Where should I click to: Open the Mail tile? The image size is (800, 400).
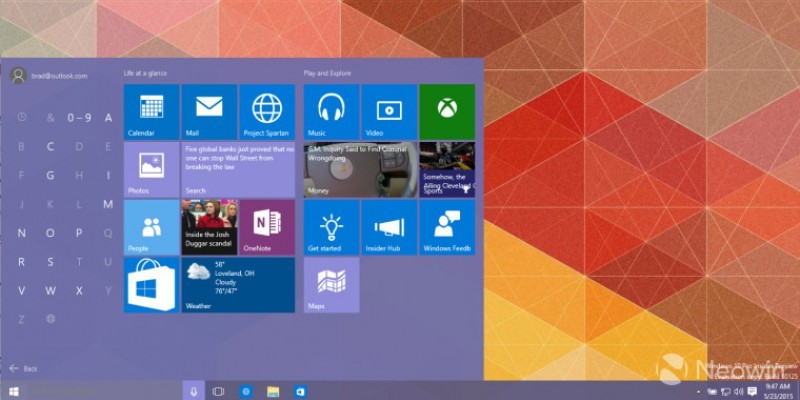(x=209, y=112)
